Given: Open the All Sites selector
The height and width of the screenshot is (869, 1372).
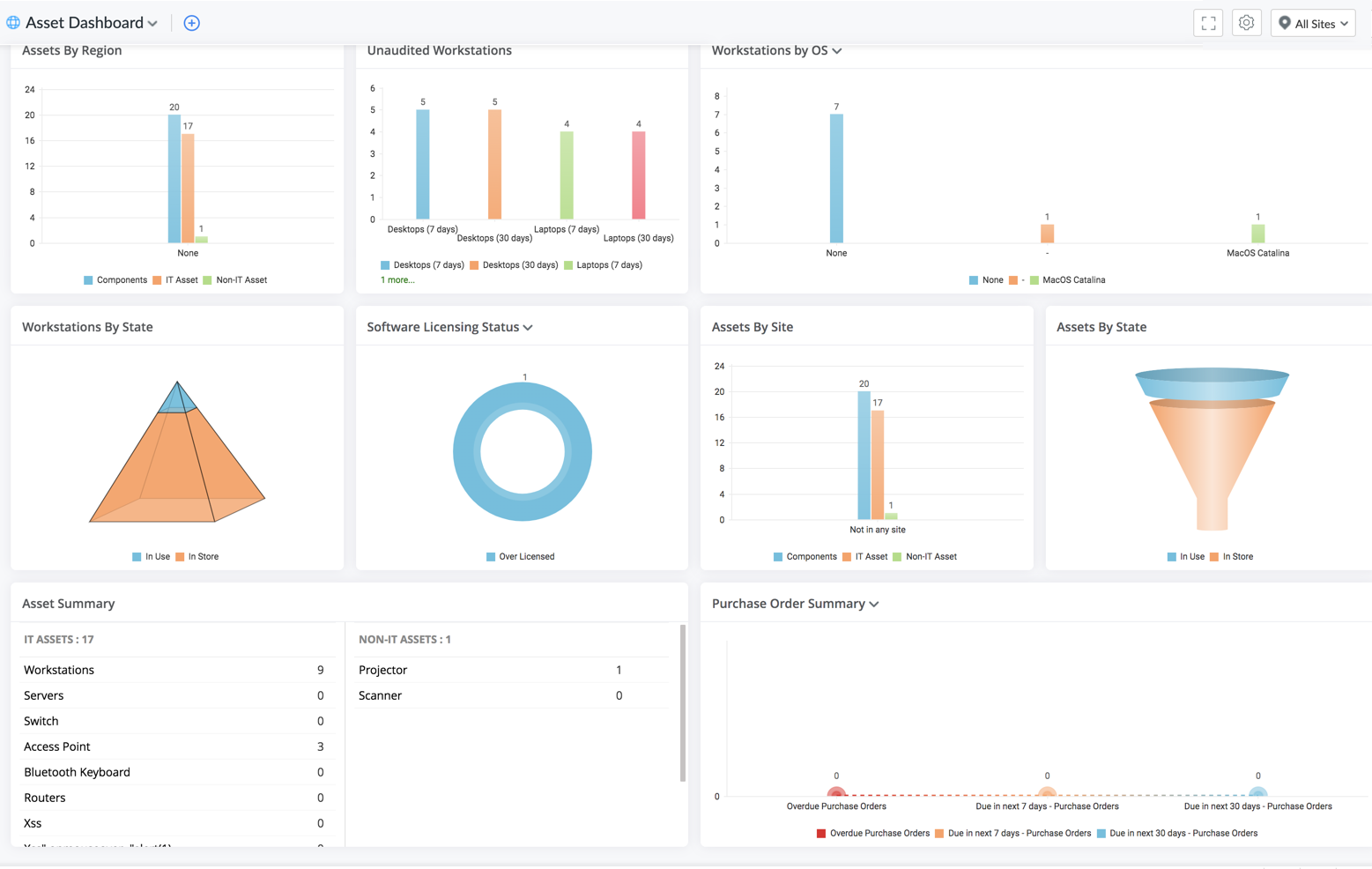Looking at the screenshot, I should click(1313, 23).
